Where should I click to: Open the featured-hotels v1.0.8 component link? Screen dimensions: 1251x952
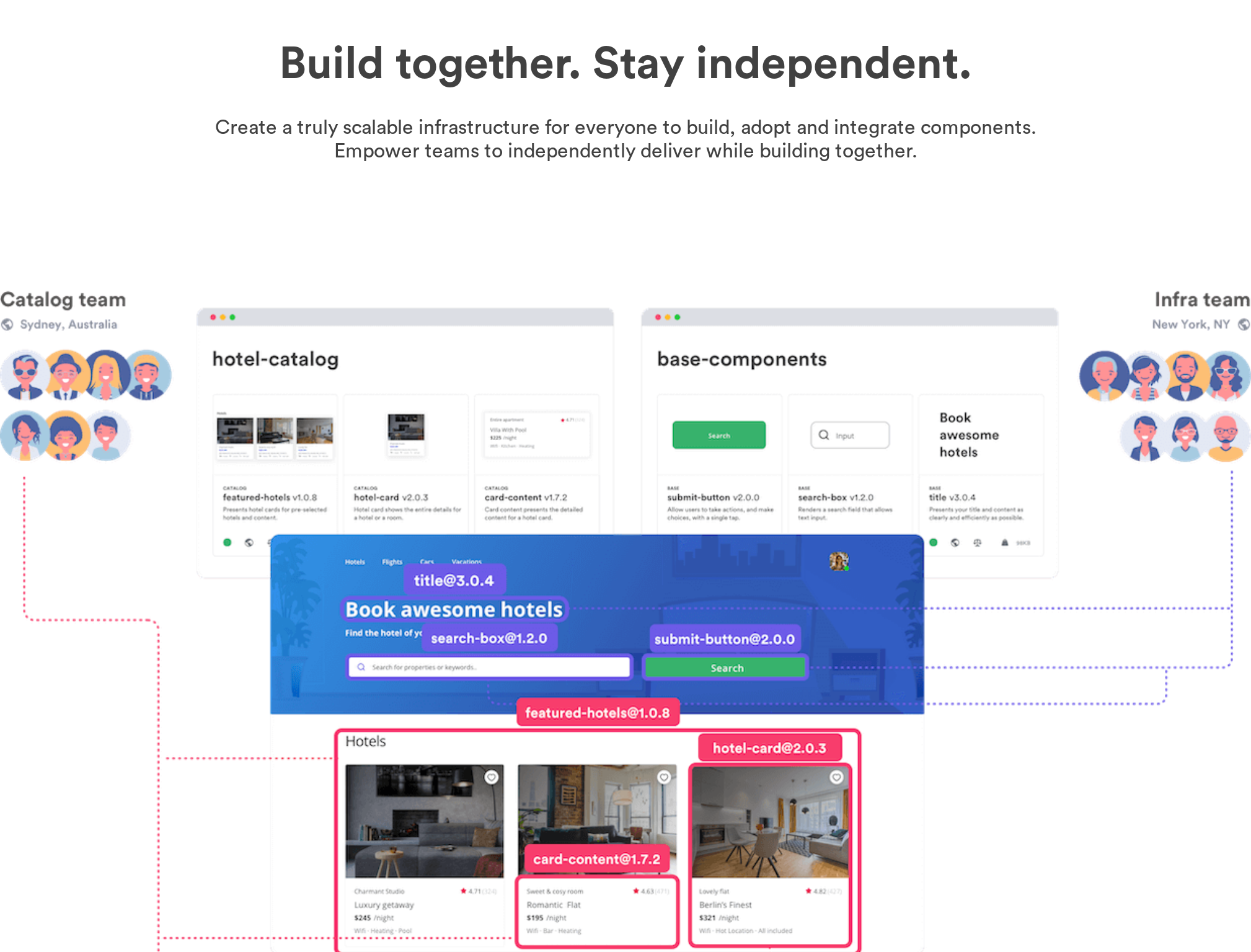point(270,497)
